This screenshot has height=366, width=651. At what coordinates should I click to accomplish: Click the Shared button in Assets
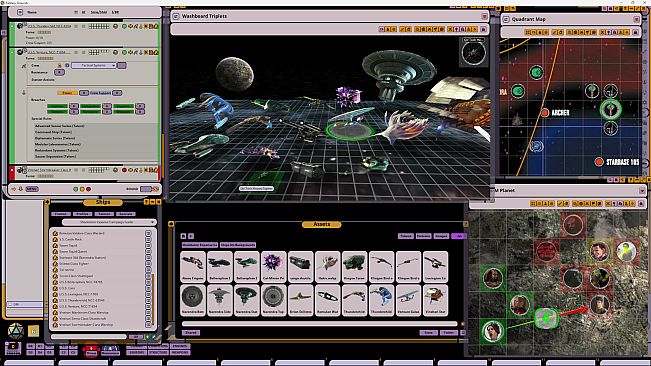coord(191,333)
